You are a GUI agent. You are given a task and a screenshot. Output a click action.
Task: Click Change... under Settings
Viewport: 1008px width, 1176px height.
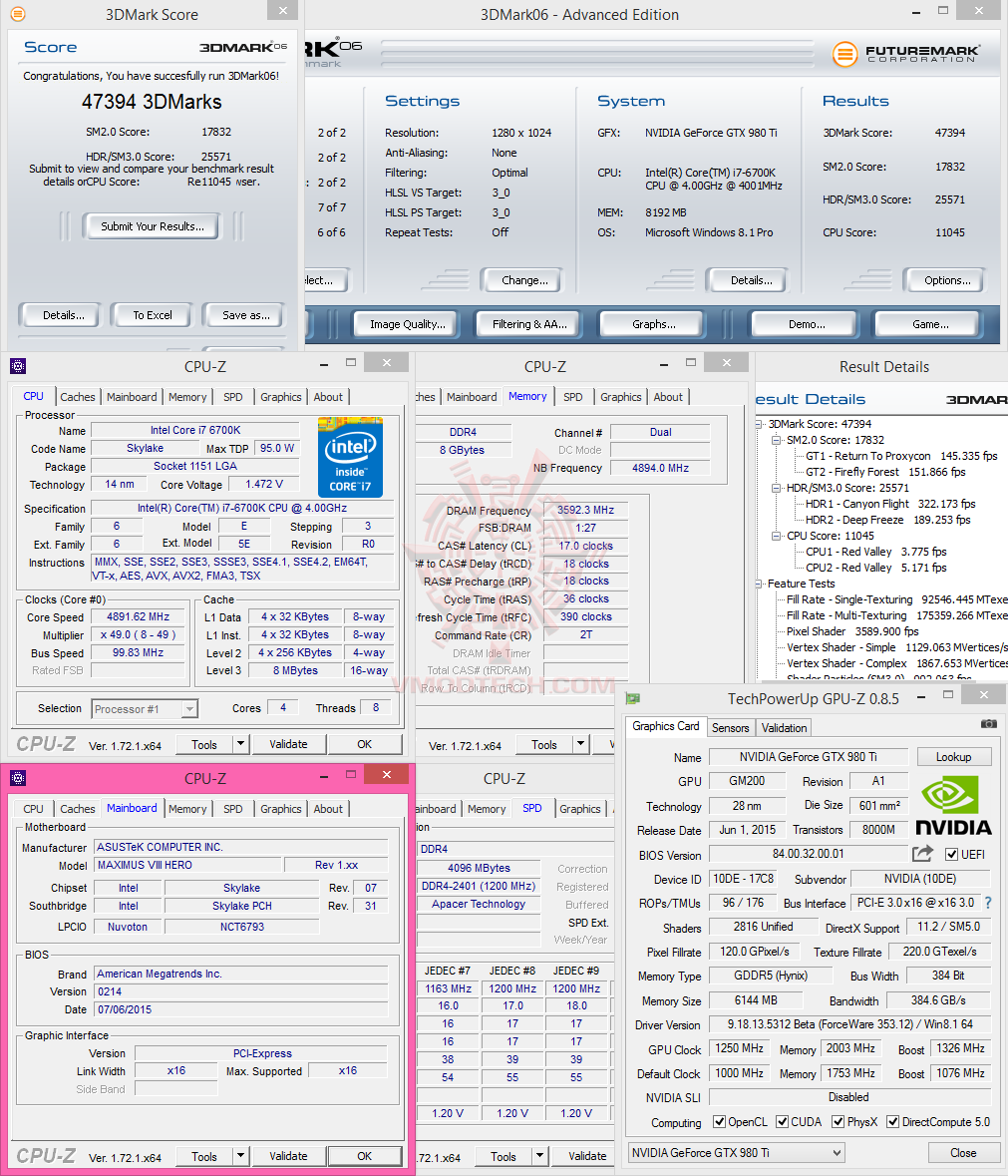(x=523, y=280)
